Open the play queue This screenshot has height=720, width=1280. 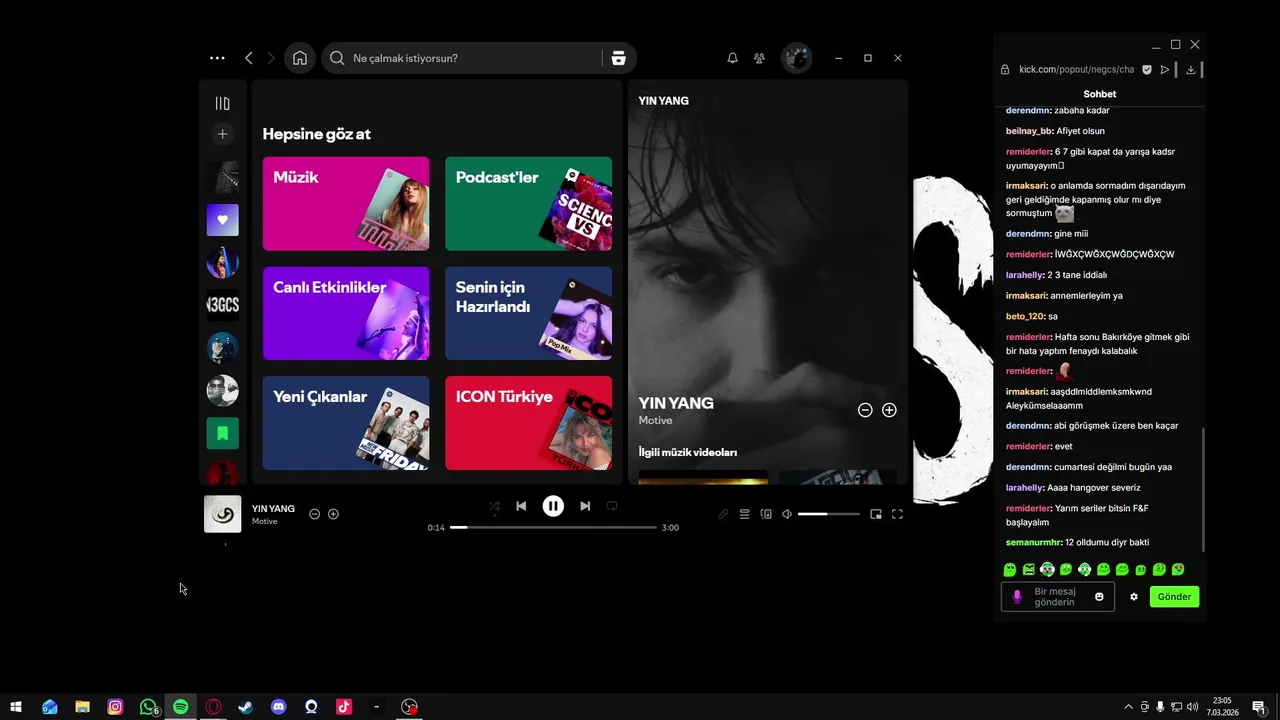tap(744, 514)
